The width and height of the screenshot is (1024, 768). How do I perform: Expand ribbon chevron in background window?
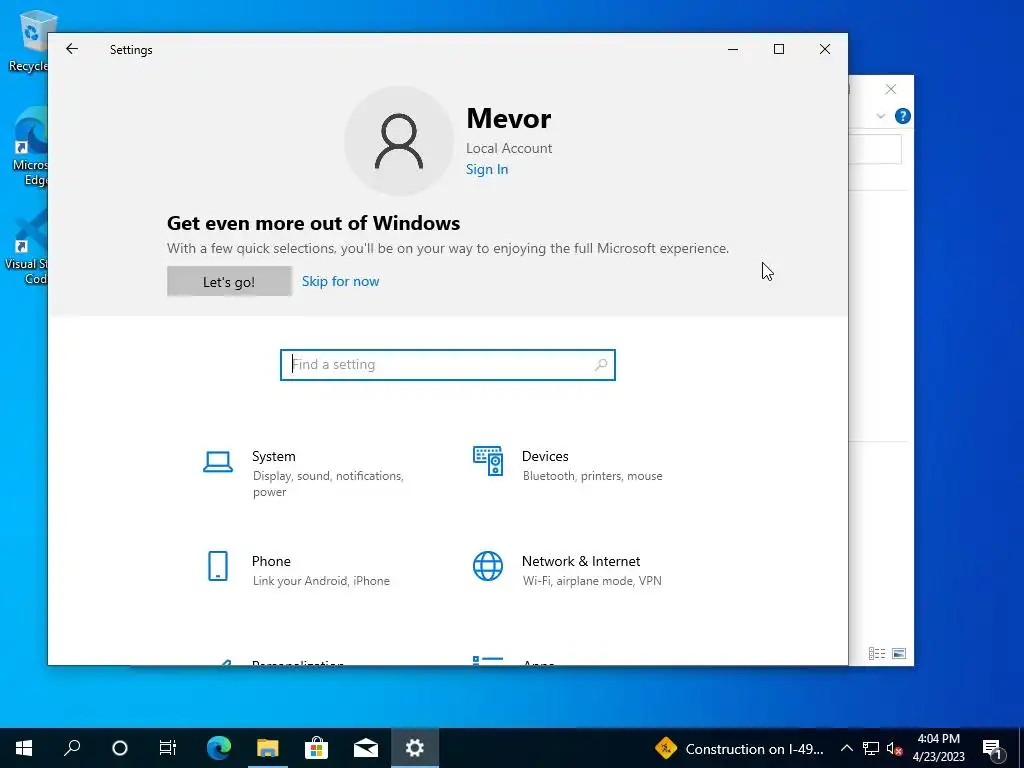pos(880,116)
